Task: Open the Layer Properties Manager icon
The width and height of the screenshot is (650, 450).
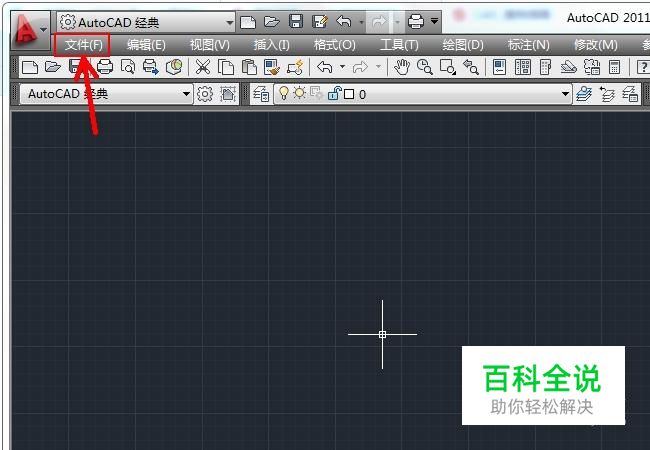Action: (x=261, y=94)
